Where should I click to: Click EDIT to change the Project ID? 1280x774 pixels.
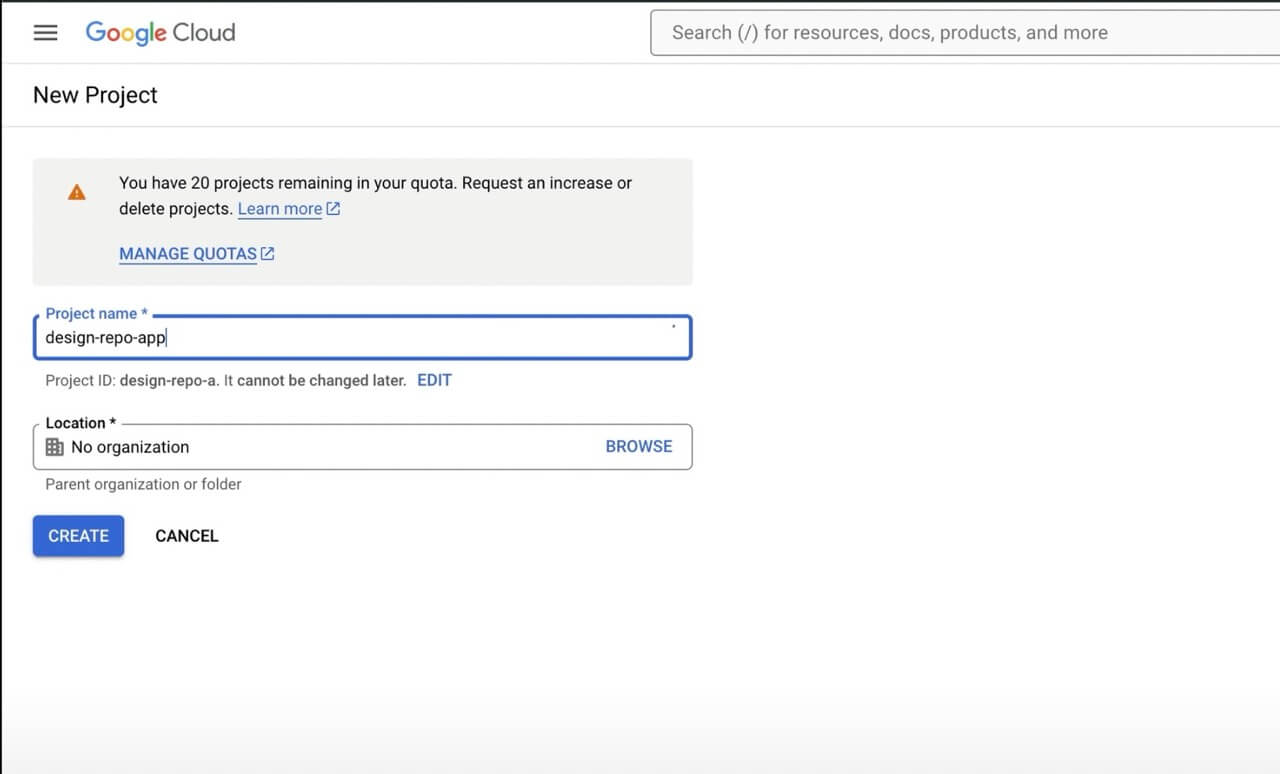434,380
